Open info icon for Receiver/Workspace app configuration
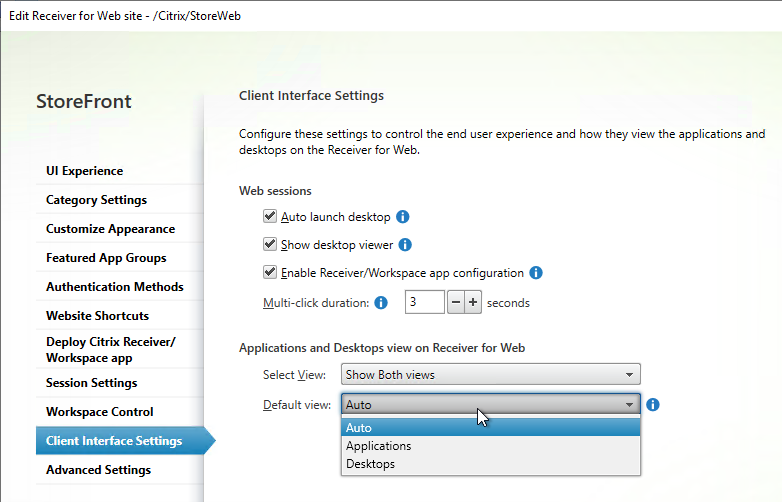Screen dimensions: 782x502 click(536, 273)
